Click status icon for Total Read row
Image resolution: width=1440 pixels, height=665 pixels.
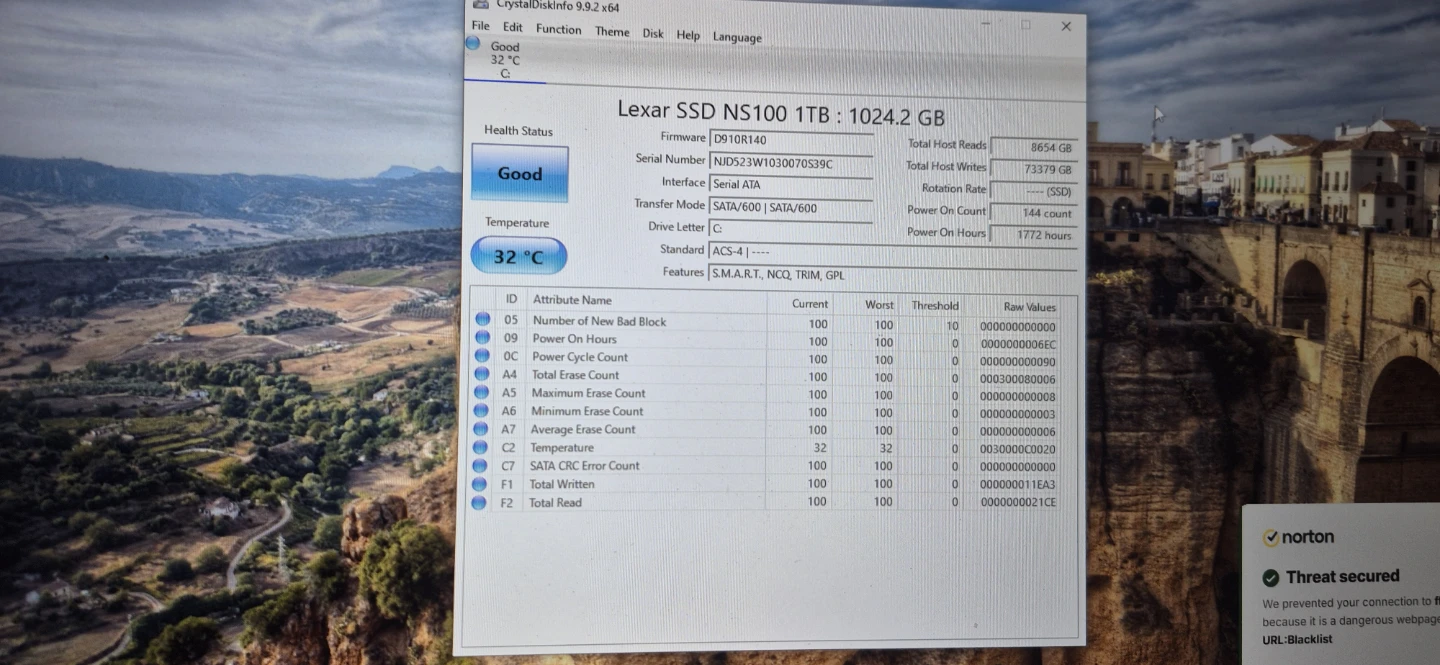pyautogui.click(x=480, y=502)
